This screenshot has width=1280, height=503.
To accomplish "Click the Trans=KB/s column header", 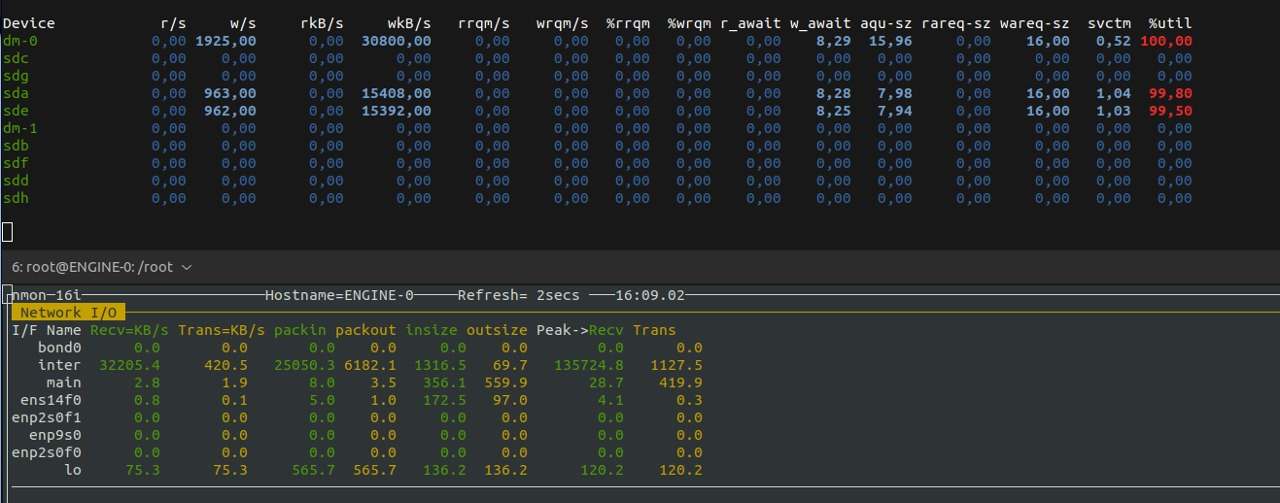I will [x=222, y=330].
